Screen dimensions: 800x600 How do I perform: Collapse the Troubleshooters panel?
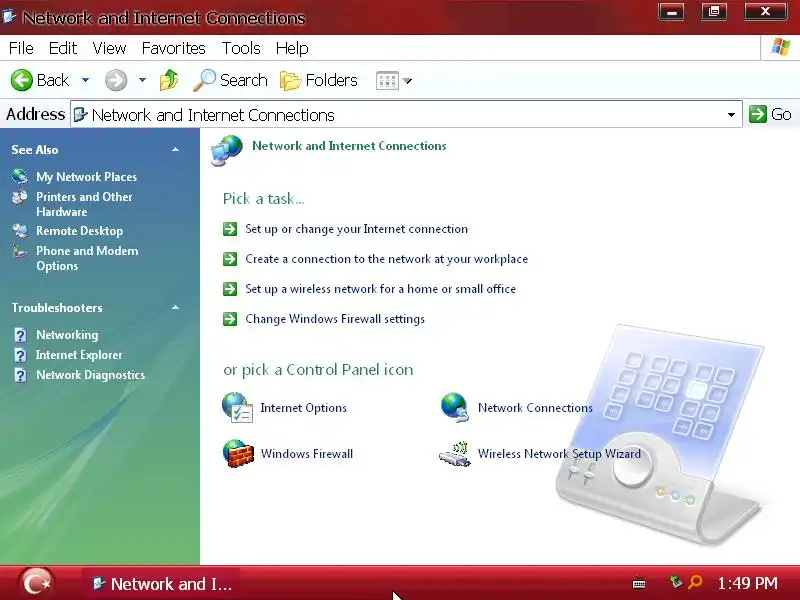(x=176, y=308)
